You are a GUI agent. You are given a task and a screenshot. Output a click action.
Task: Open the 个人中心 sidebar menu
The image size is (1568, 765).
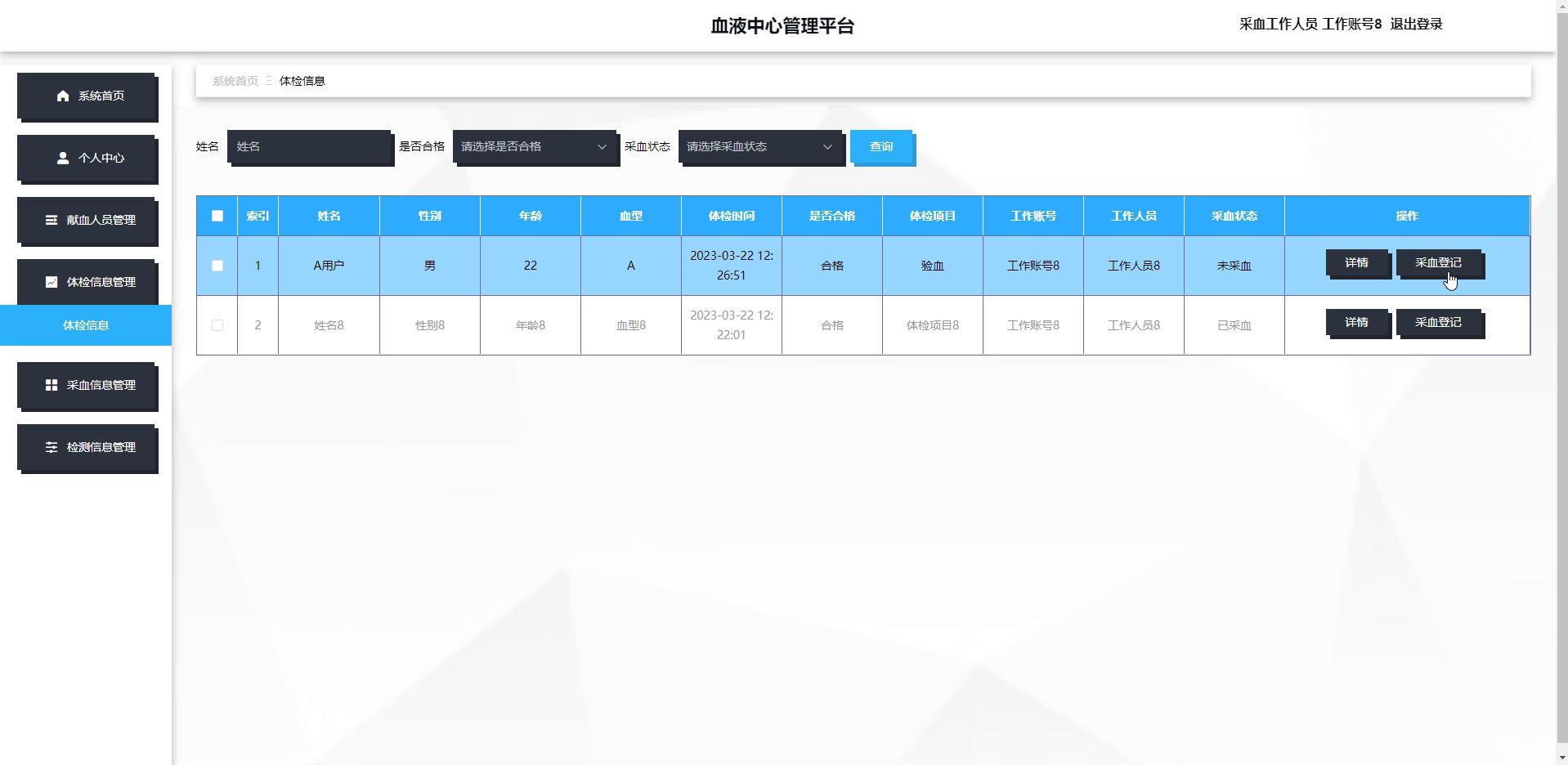click(x=86, y=158)
